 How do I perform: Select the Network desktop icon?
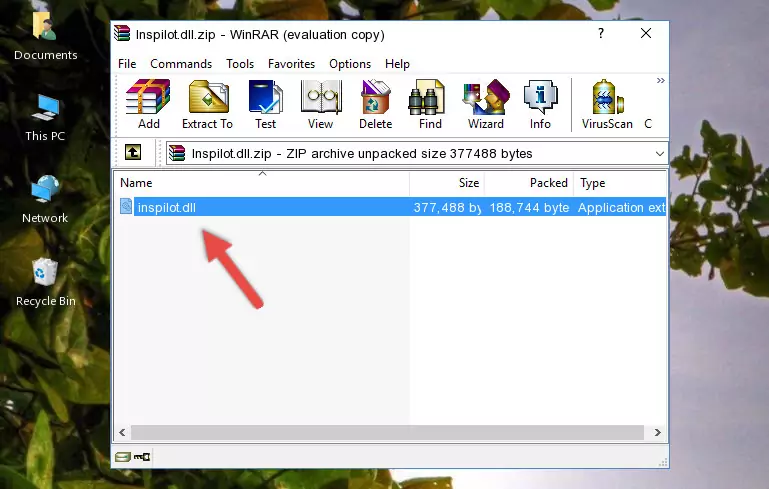45,199
